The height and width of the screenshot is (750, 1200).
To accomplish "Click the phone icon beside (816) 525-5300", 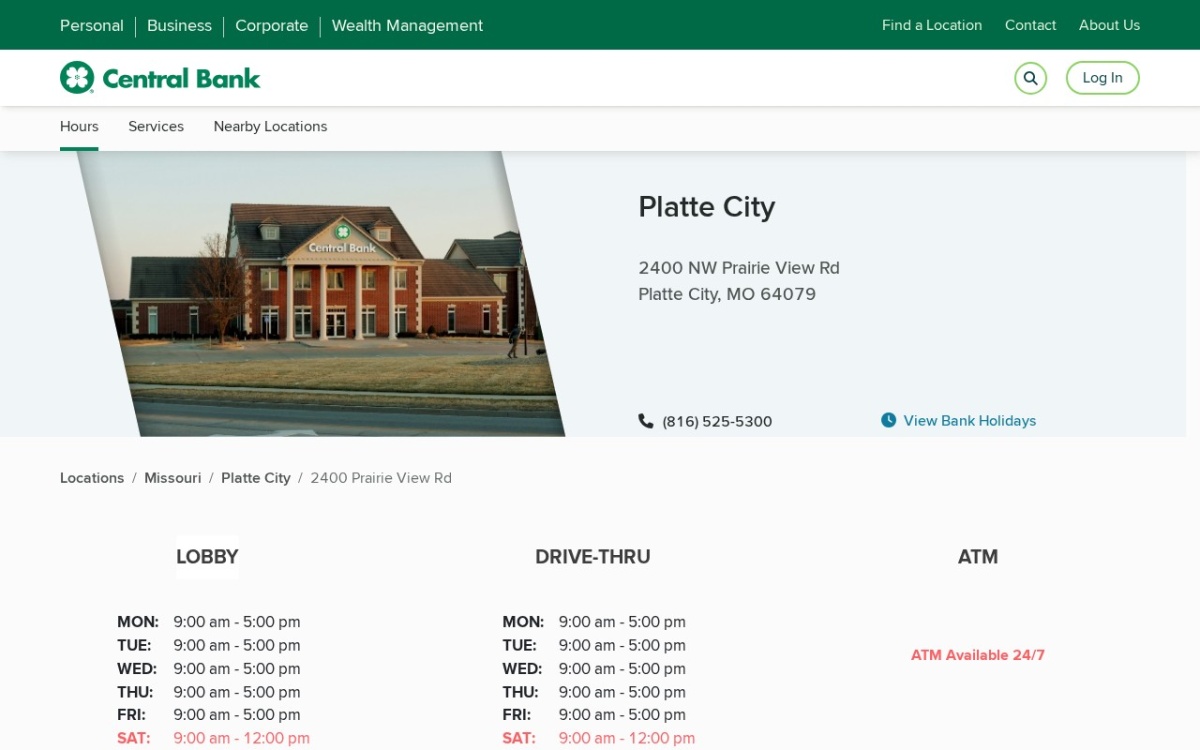I will click(x=646, y=421).
